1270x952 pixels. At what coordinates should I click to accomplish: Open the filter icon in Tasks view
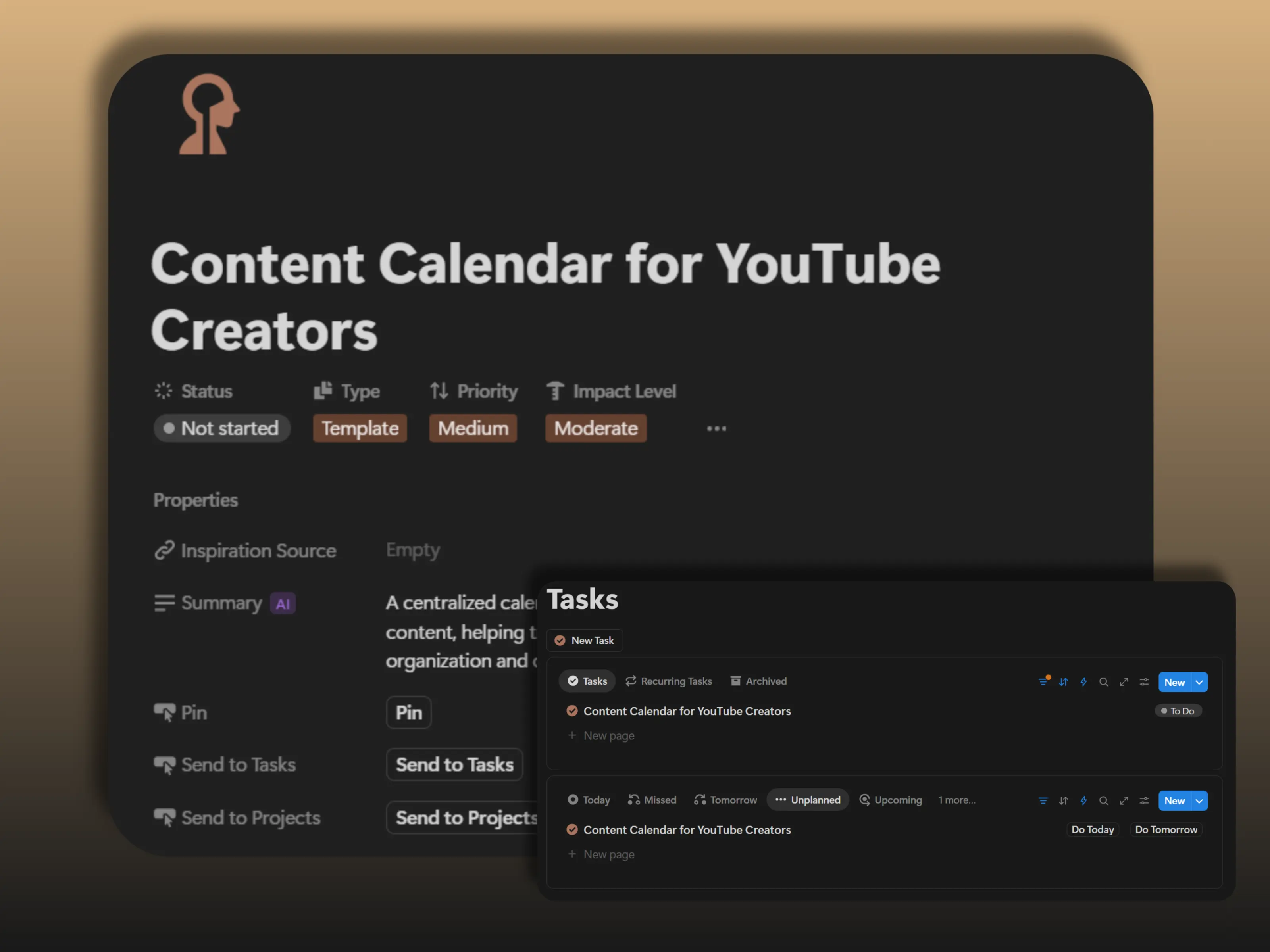tap(1043, 682)
